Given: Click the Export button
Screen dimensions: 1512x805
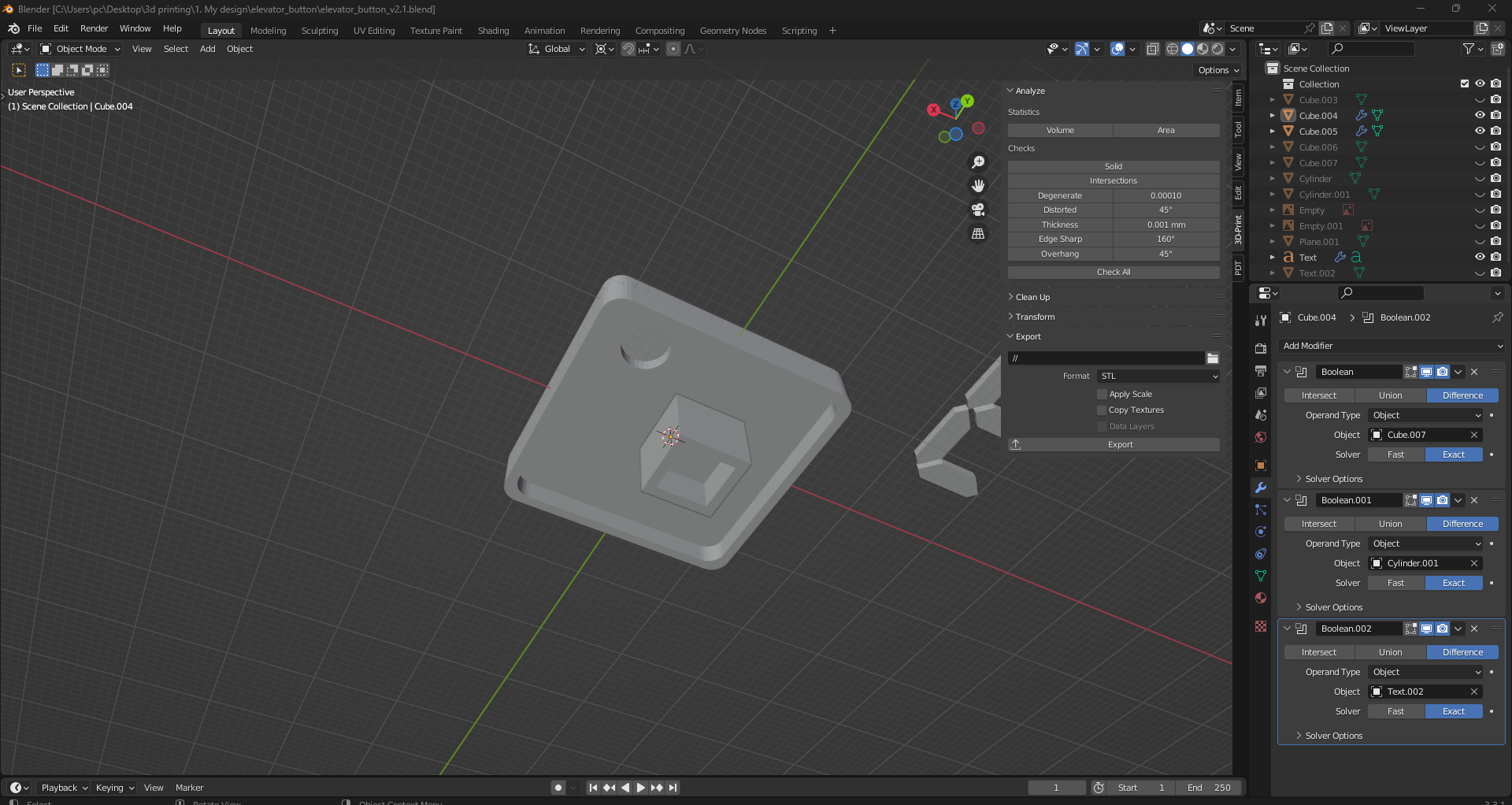Looking at the screenshot, I should pos(1114,445).
